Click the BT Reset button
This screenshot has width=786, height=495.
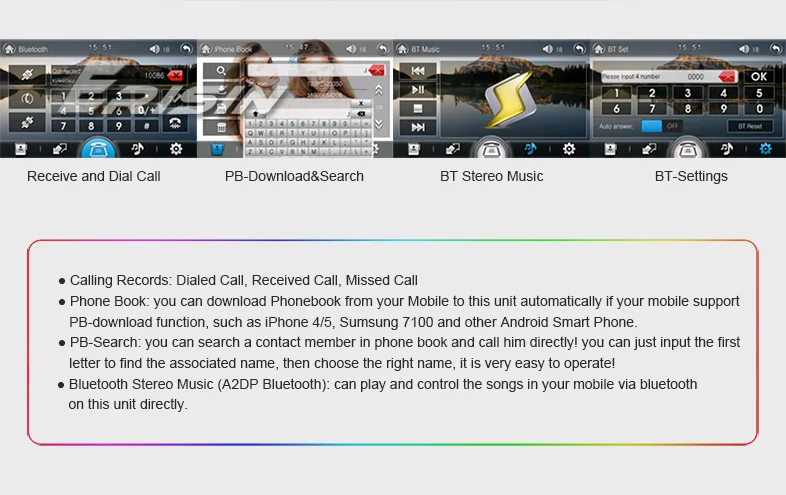click(x=750, y=126)
